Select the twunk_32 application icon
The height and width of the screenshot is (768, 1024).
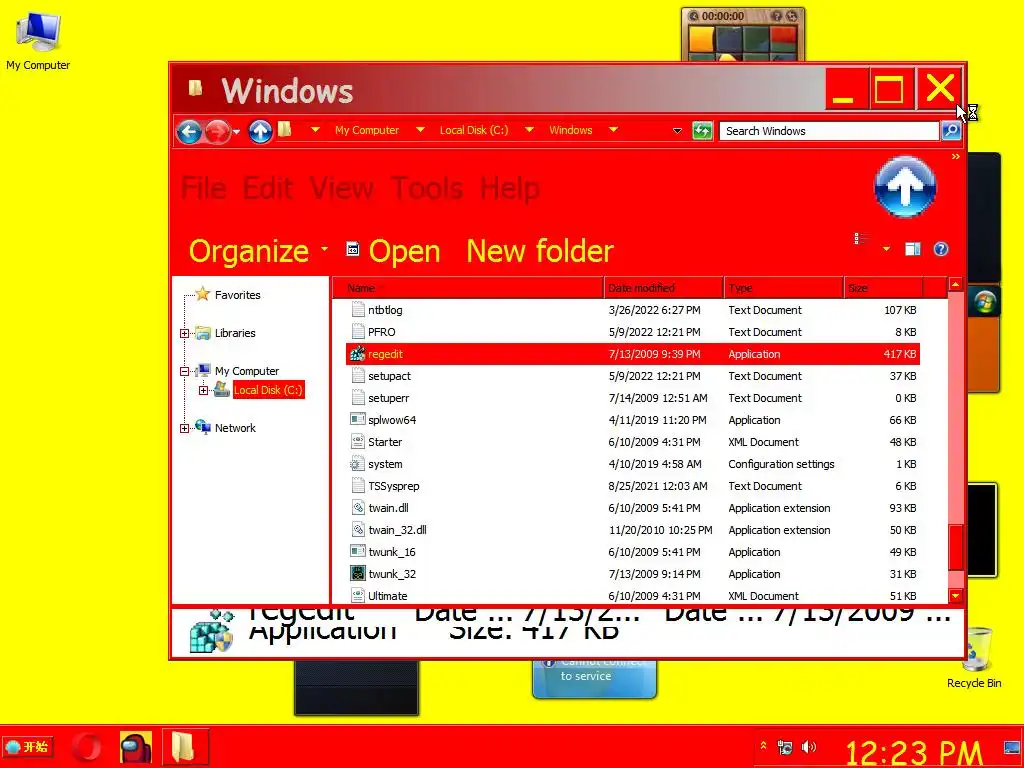357,574
